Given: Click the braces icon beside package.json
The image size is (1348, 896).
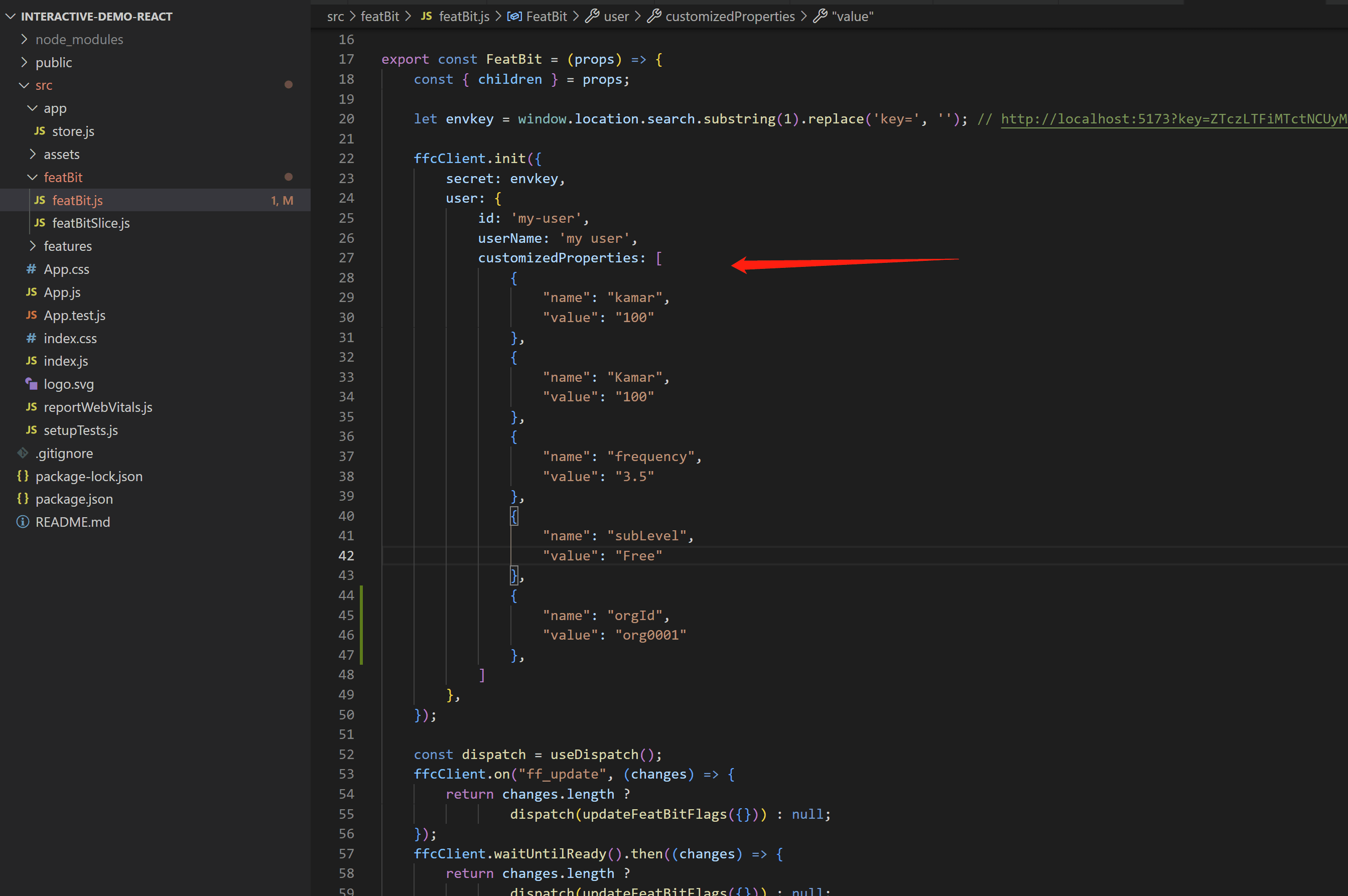Looking at the screenshot, I should click(23, 499).
